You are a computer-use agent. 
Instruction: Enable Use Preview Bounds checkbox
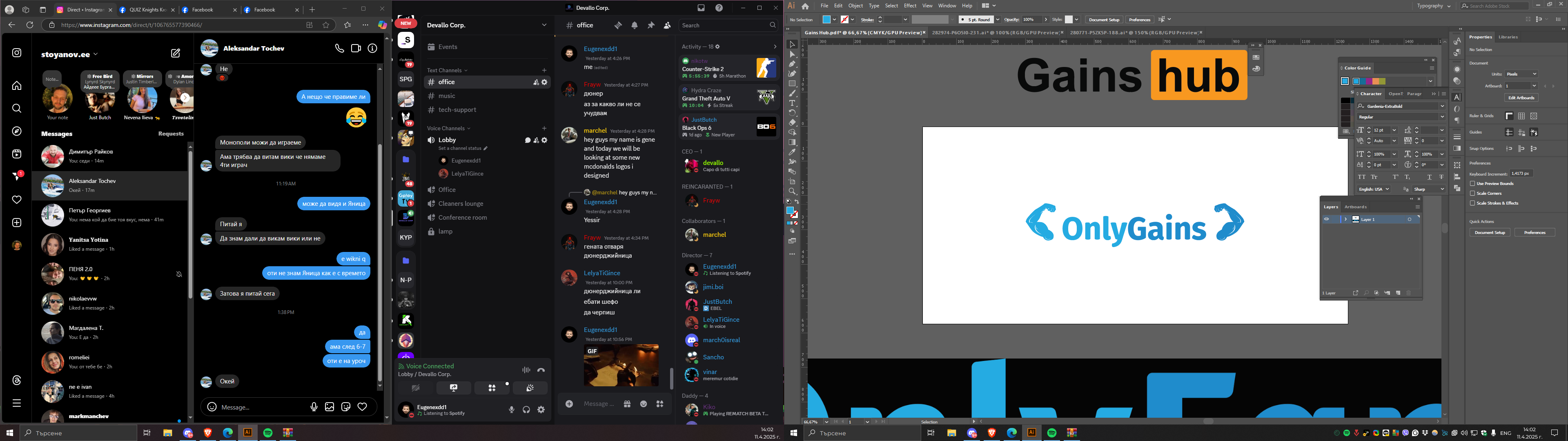(1472, 183)
